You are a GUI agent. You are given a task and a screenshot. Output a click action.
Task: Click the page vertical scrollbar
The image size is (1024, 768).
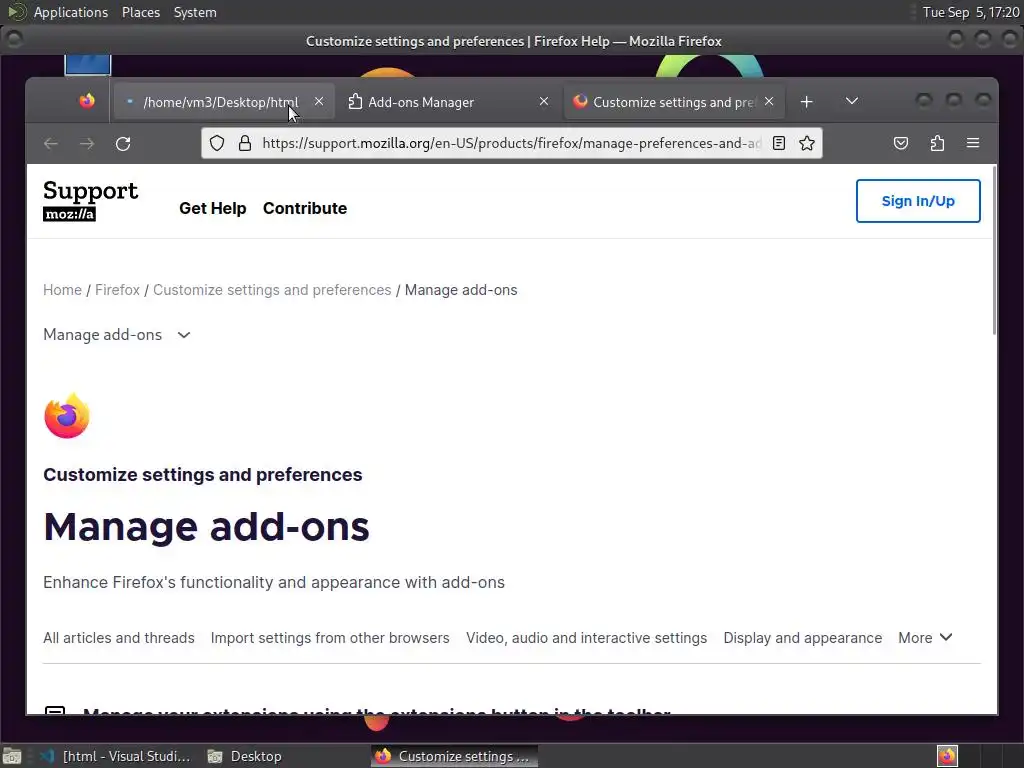pos(994,251)
